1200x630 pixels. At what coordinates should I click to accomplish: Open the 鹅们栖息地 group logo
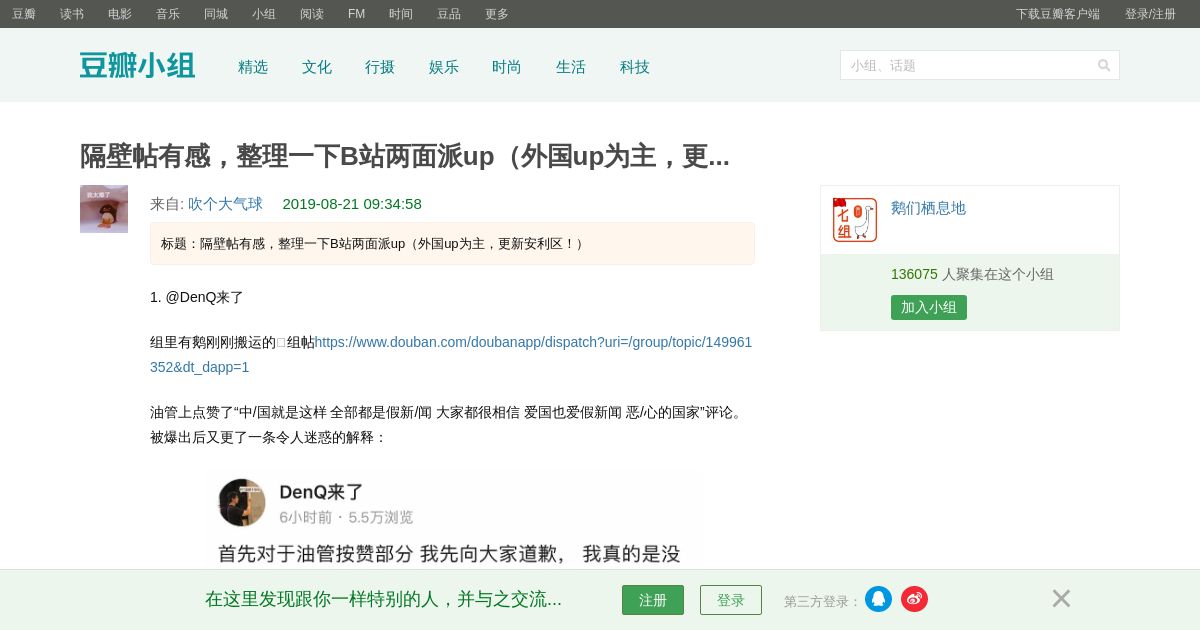[x=855, y=220]
